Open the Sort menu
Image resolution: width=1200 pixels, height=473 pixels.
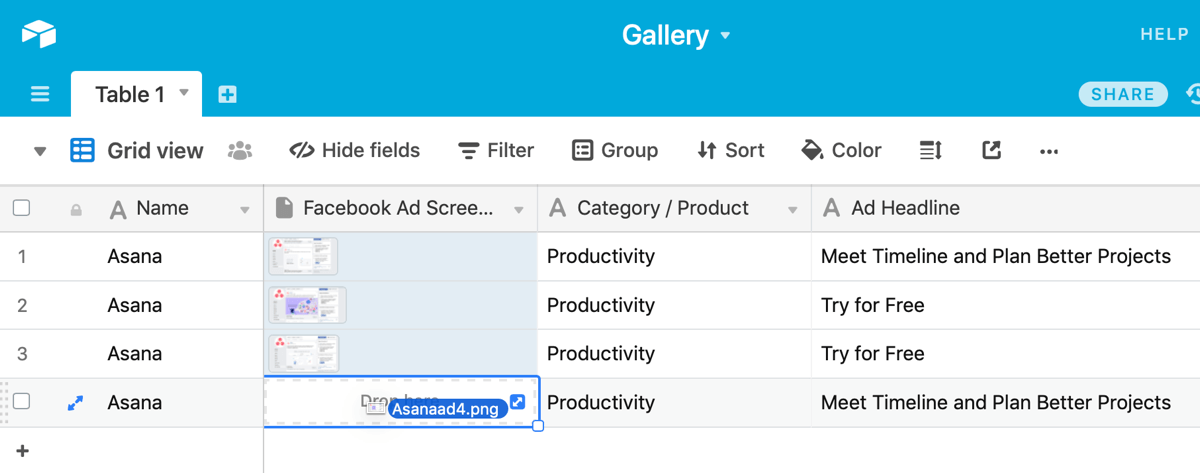click(731, 151)
